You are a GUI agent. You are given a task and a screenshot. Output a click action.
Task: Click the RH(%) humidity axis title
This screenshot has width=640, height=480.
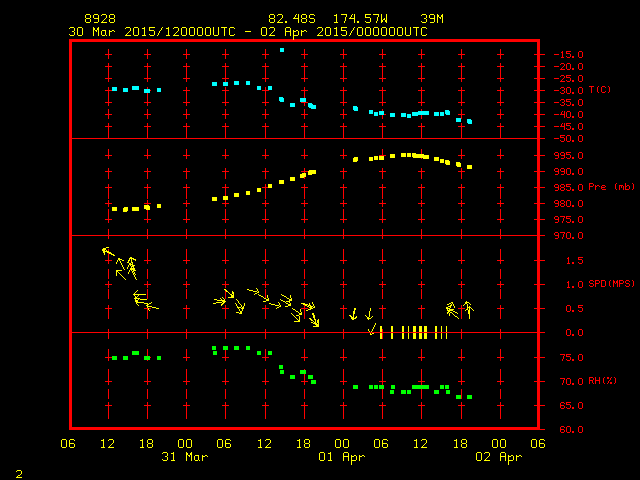602,380
